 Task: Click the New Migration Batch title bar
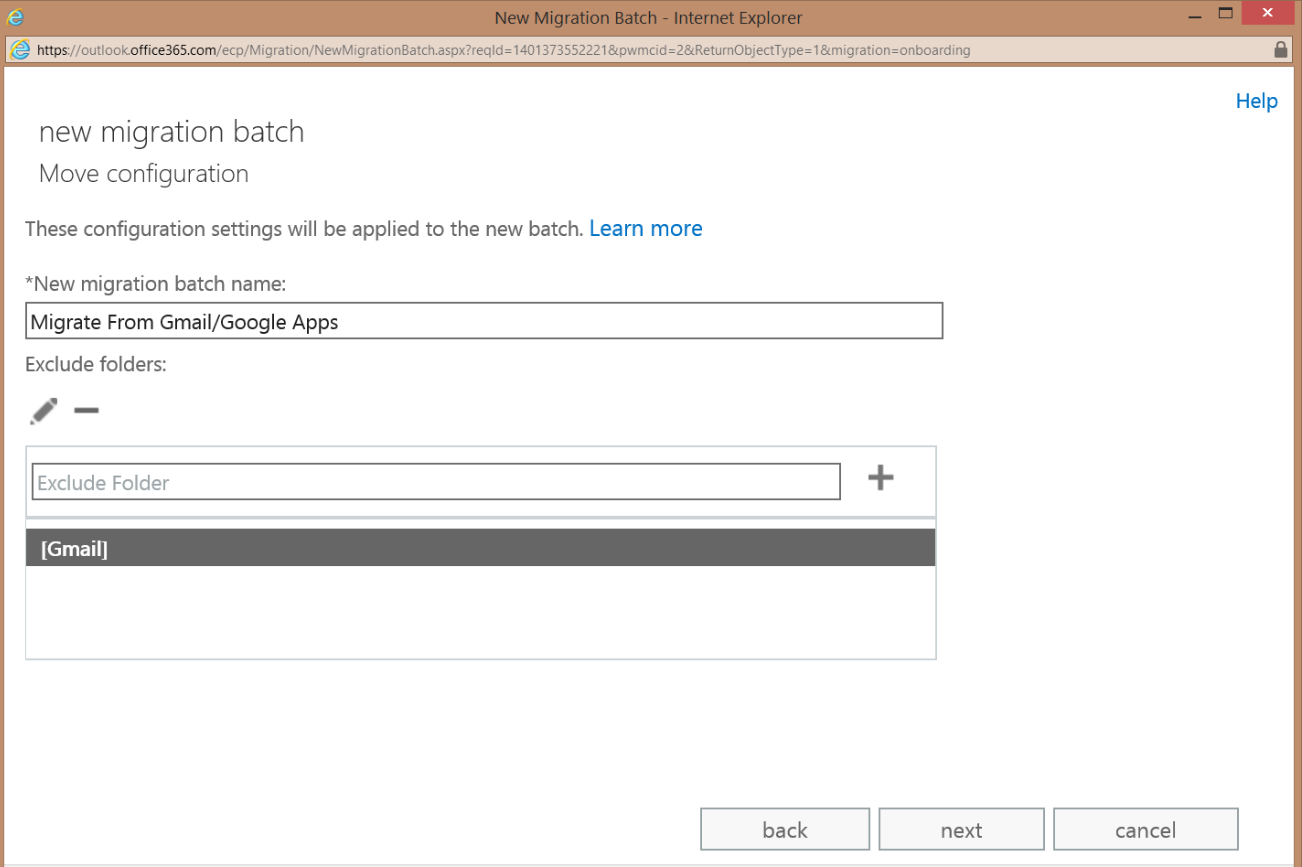(648, 17)
